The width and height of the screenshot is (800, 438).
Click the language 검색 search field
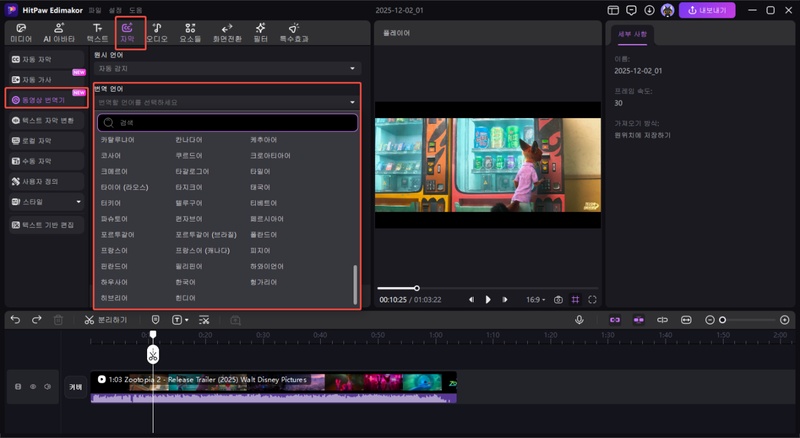[x=226, y=122]
